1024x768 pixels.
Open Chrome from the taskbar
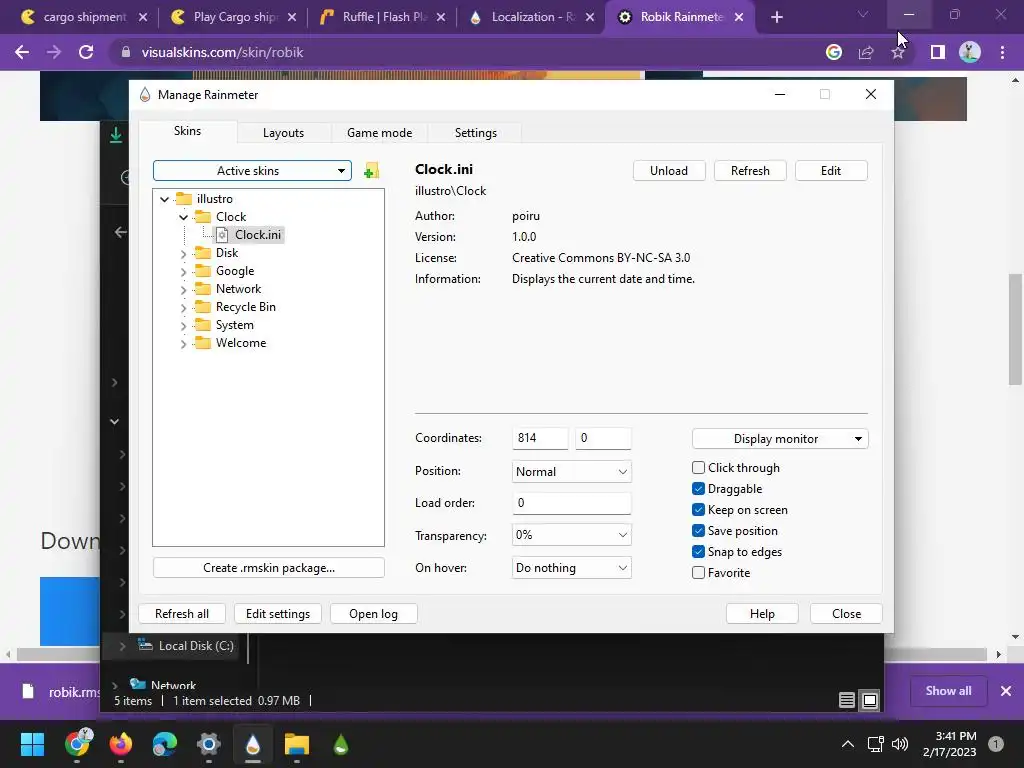click(x=78, y=744)
